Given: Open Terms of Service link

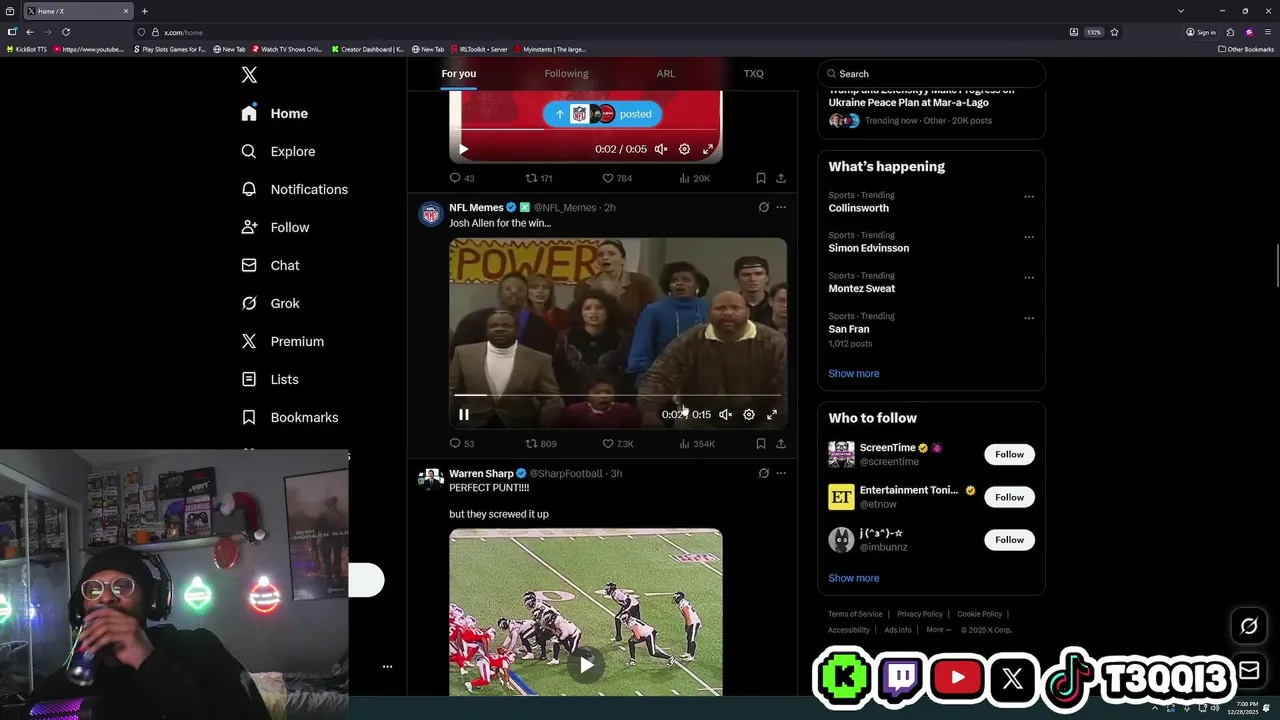Looking at the screenshot, I should (855, 614).
